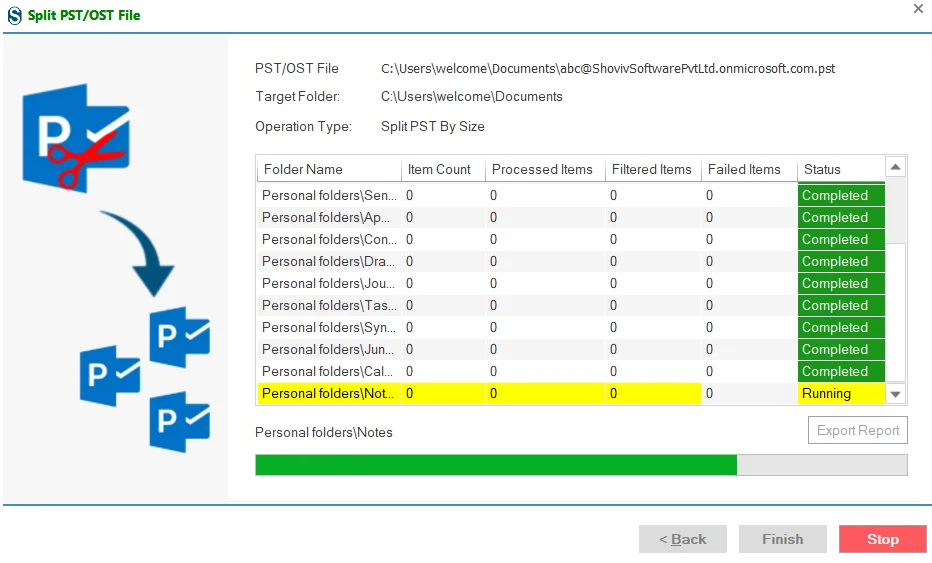Image resolution: width=932 pixels, height=563 pixels.
Task: Click the Personal folders\Notes progress label
Action: click(x=323, y=433)
